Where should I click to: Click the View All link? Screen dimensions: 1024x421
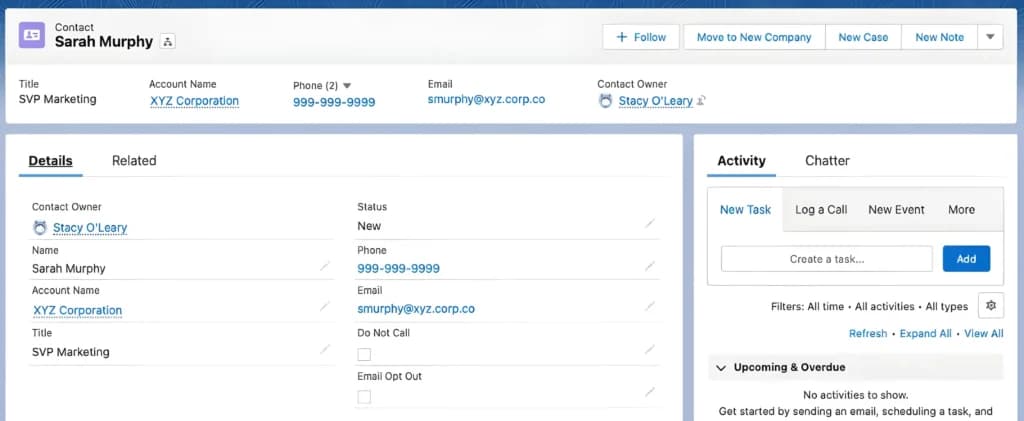click(984, 334)
